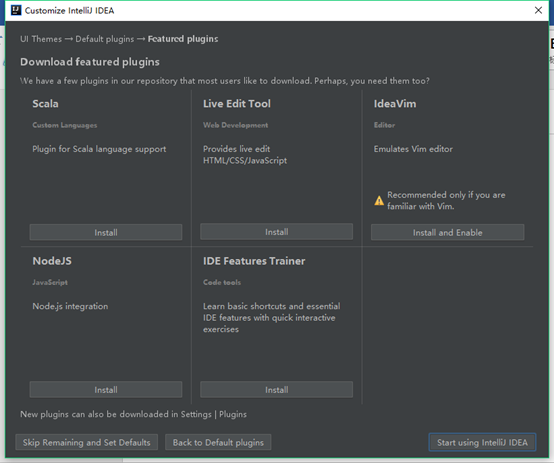554x463 pixels.
Task: Click 'Emulates Vim editor' description
Action: click(413, 149)
